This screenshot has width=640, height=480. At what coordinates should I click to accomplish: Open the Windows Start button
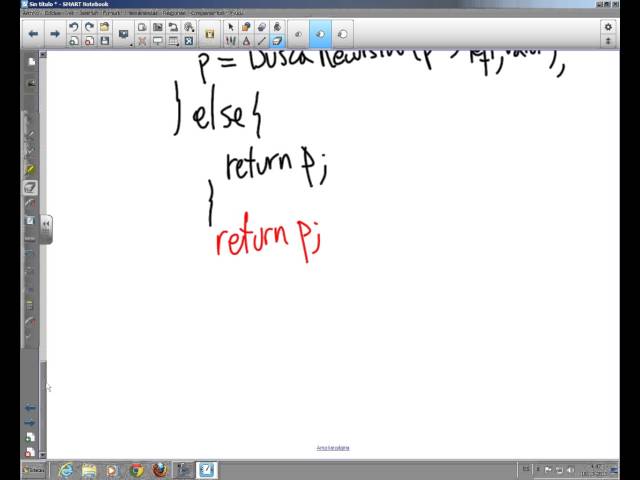34,469
